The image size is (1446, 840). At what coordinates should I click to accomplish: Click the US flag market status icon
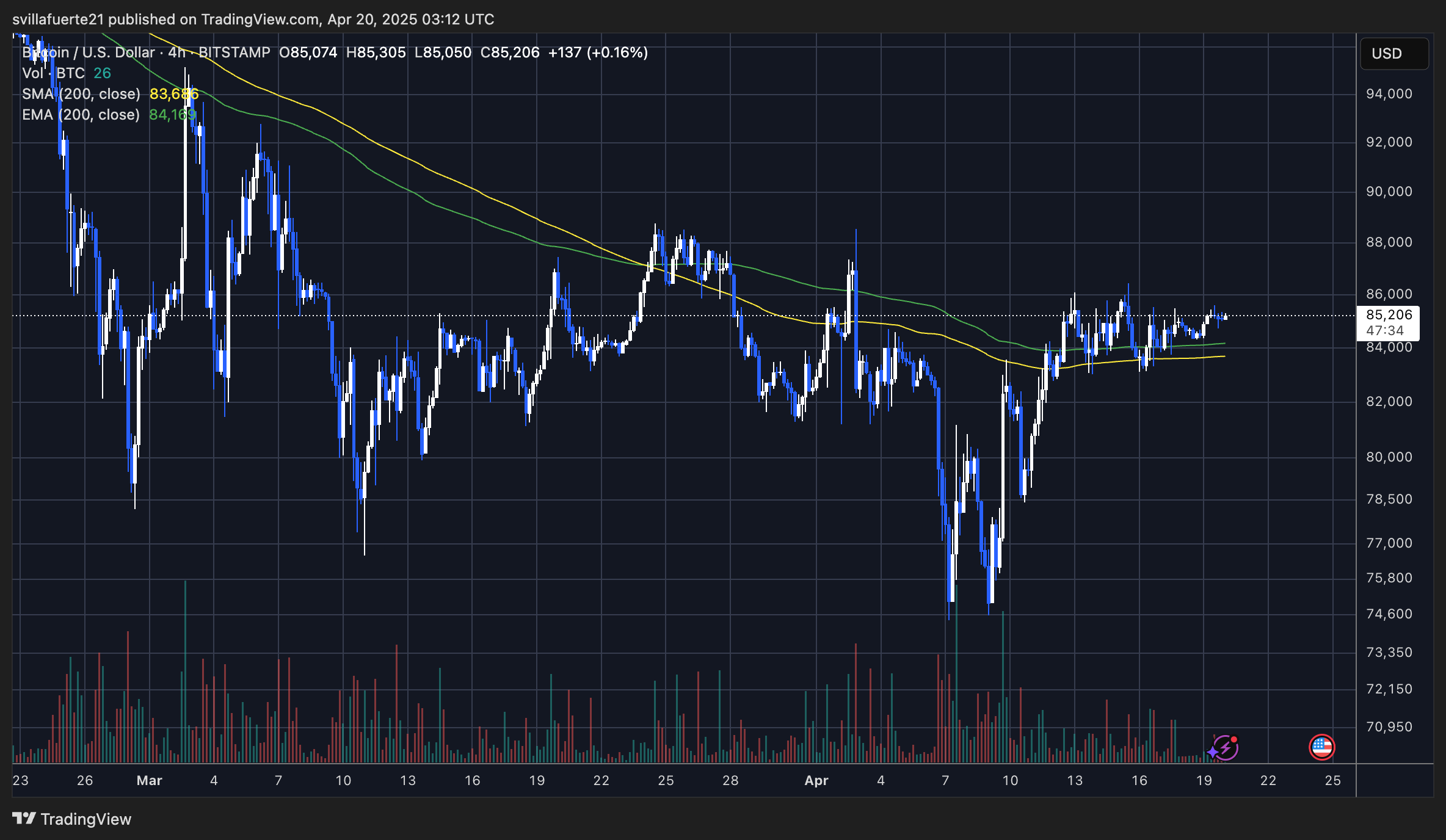tap(1321, 746)
